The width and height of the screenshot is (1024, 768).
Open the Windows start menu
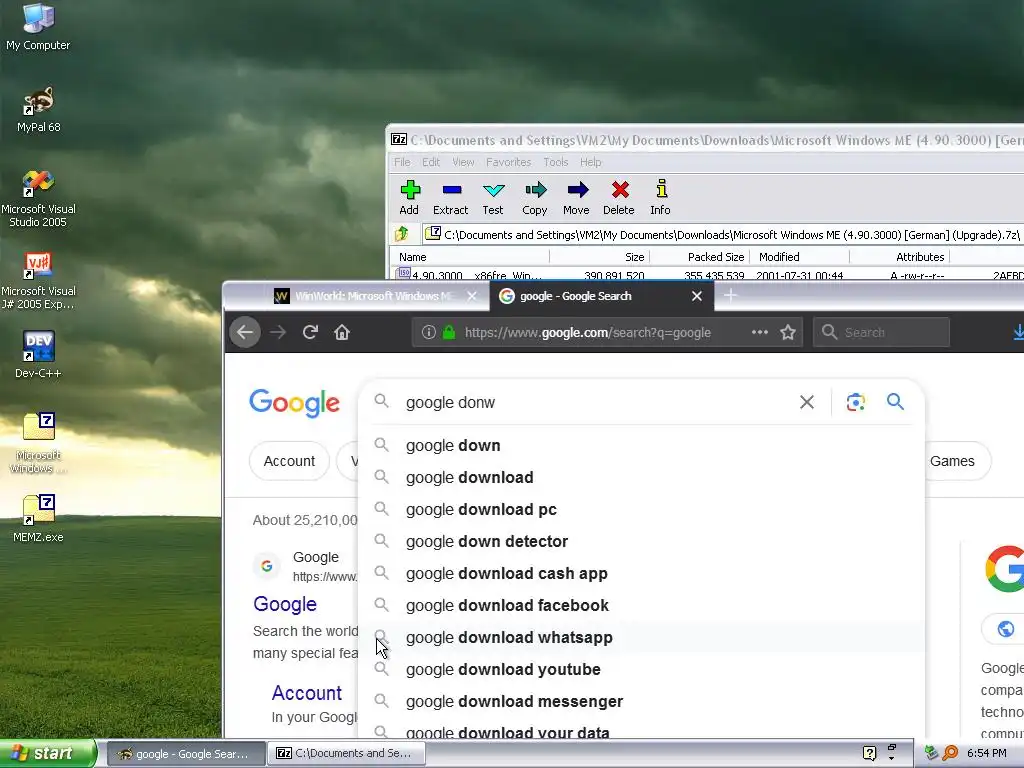click(47, 754)
